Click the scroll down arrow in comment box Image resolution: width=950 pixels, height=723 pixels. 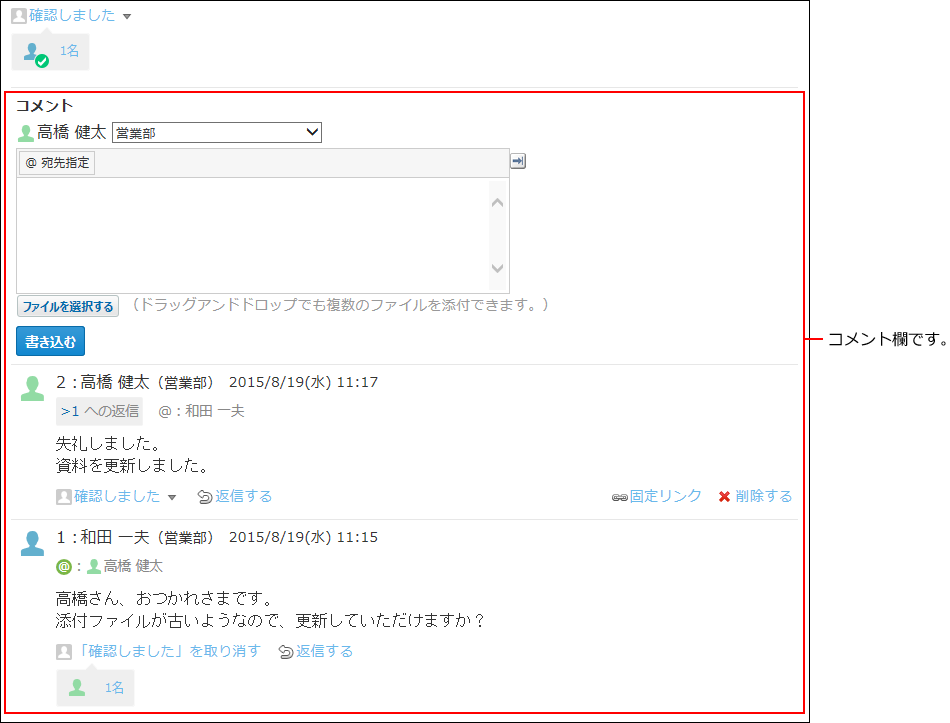click(x=498, y=269)
